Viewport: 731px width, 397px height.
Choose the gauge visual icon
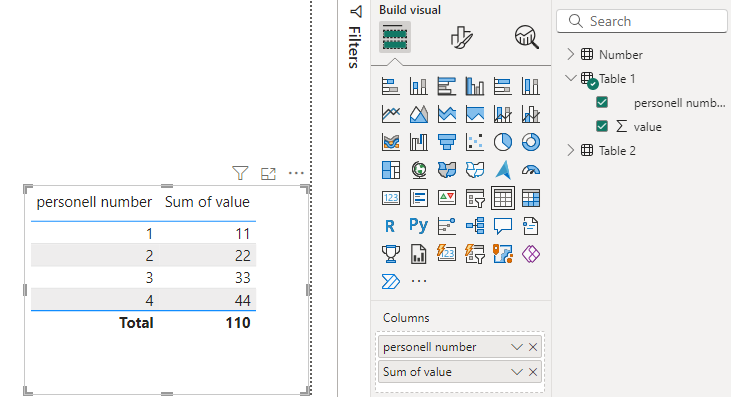pyautogui.click(x=531, y=170)
